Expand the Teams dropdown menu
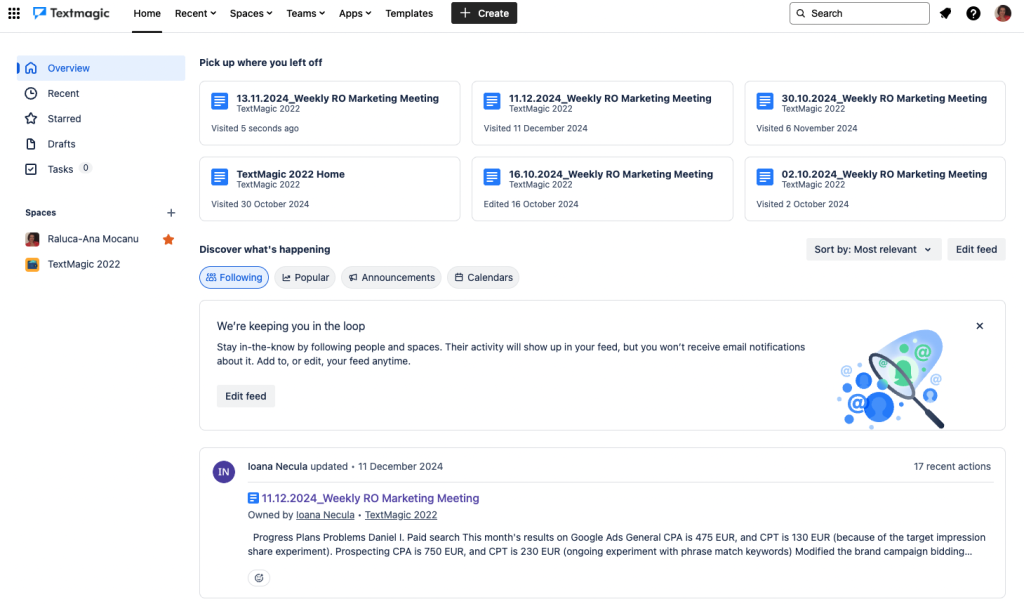The width and height of the screenshot is (1024, 604). (x=306, y=13)
